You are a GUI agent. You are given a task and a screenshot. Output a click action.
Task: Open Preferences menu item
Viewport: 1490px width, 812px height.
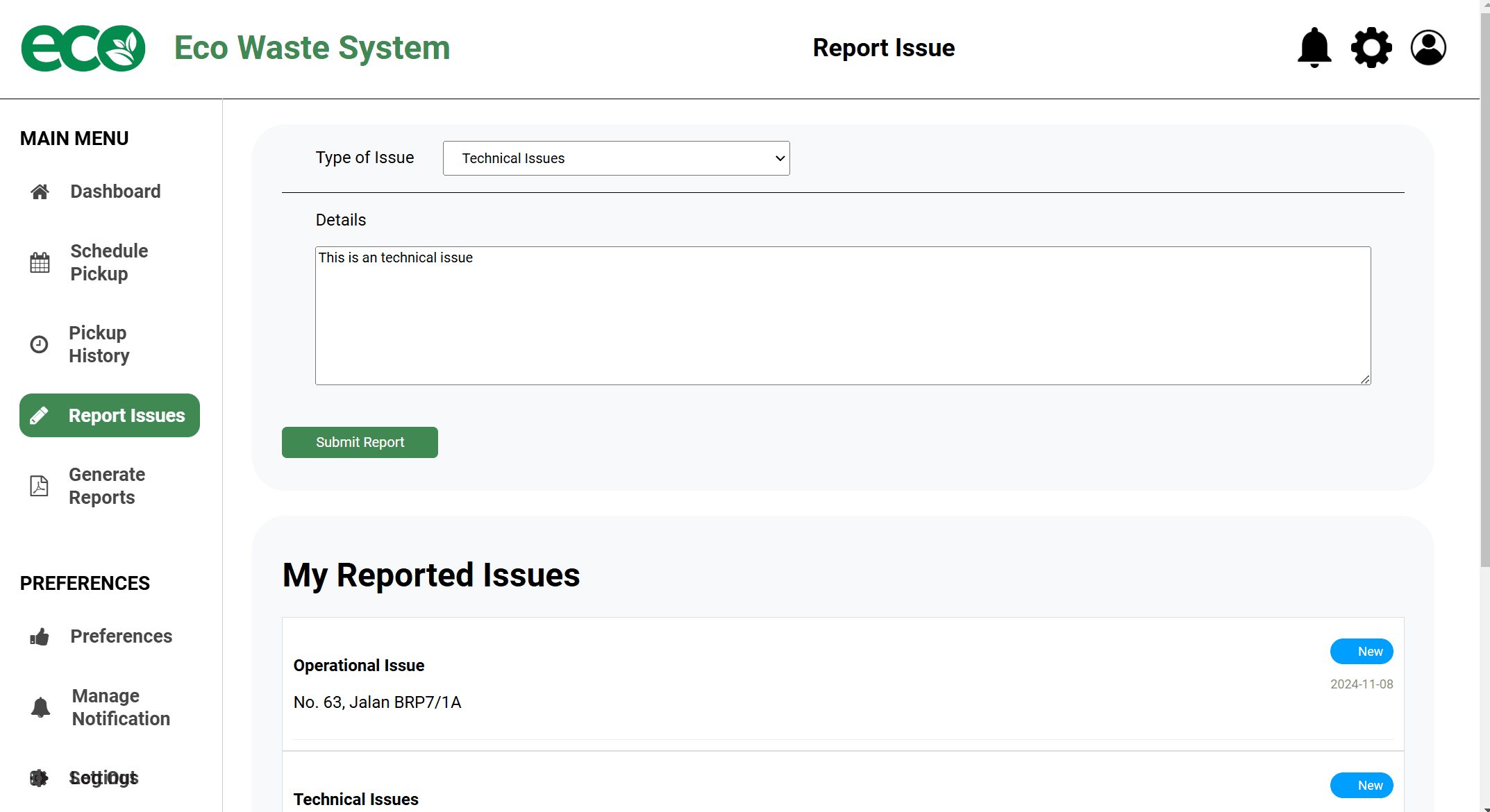(x=110, y=636)
